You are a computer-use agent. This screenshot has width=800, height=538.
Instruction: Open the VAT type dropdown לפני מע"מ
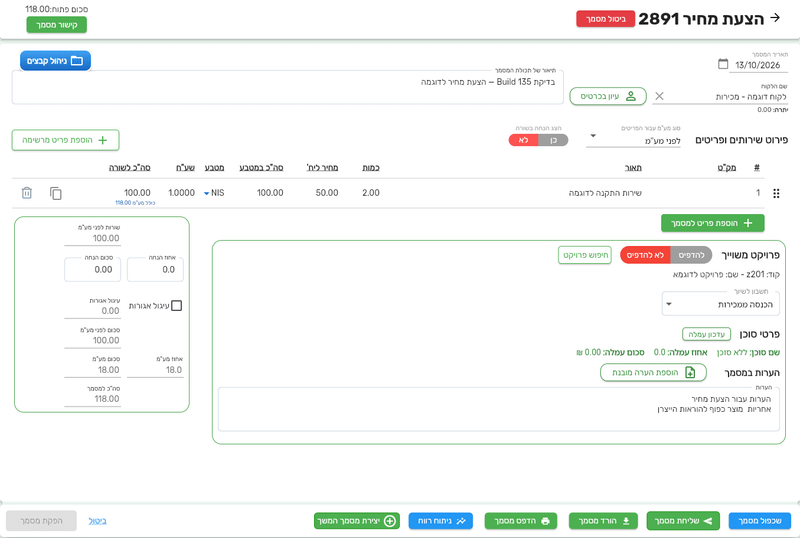tap(633, 140)
